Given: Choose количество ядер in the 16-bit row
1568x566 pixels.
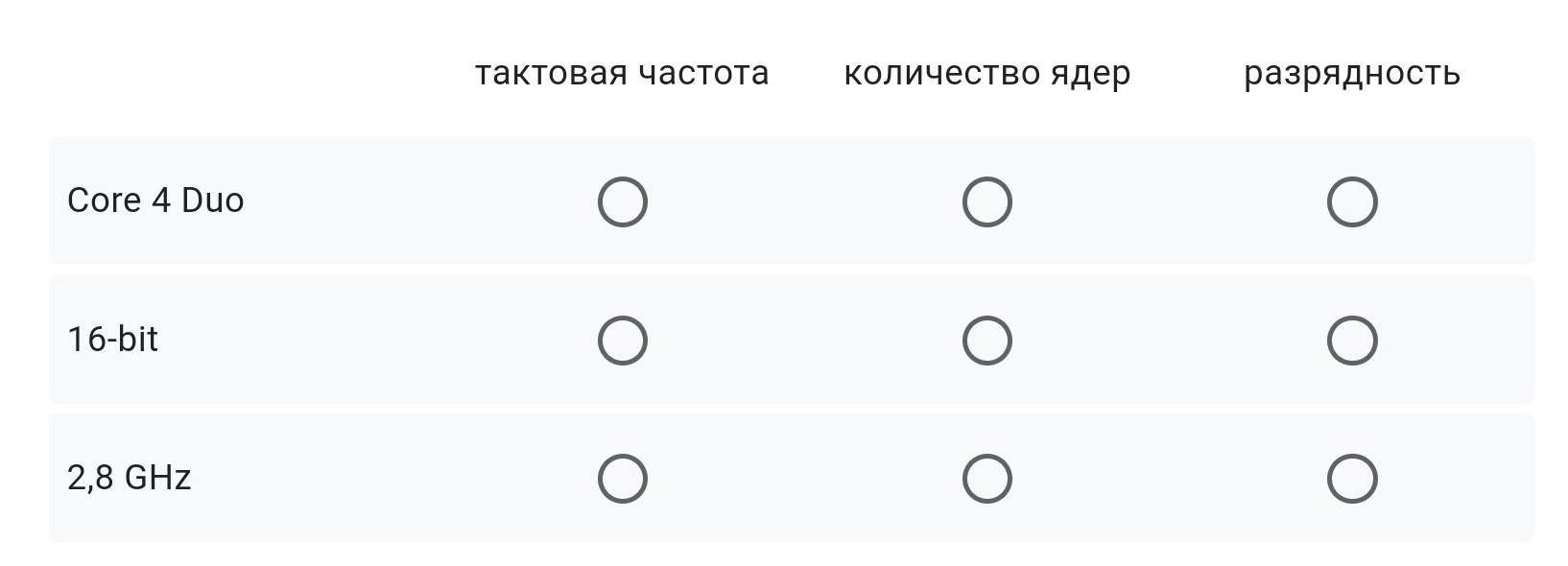Looking at the screenshot, I should [986, 341].
